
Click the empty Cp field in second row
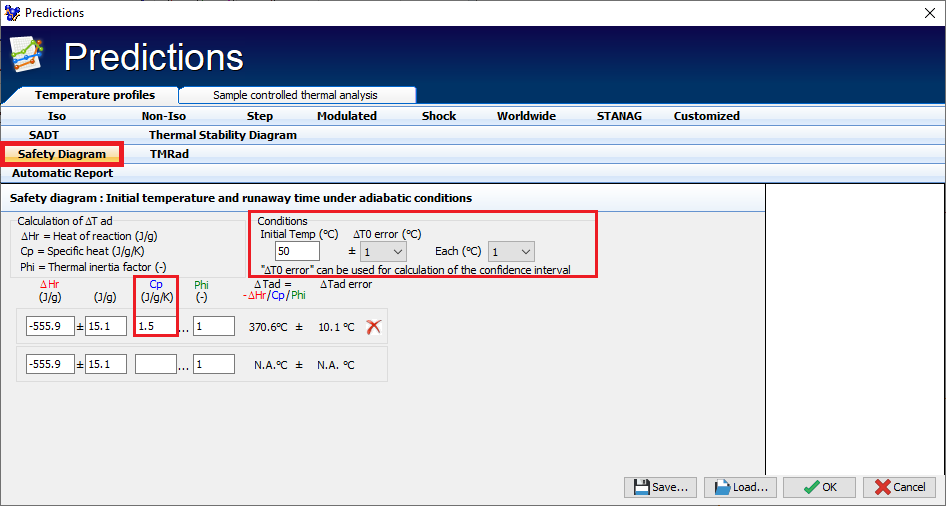tap(155, 364)
